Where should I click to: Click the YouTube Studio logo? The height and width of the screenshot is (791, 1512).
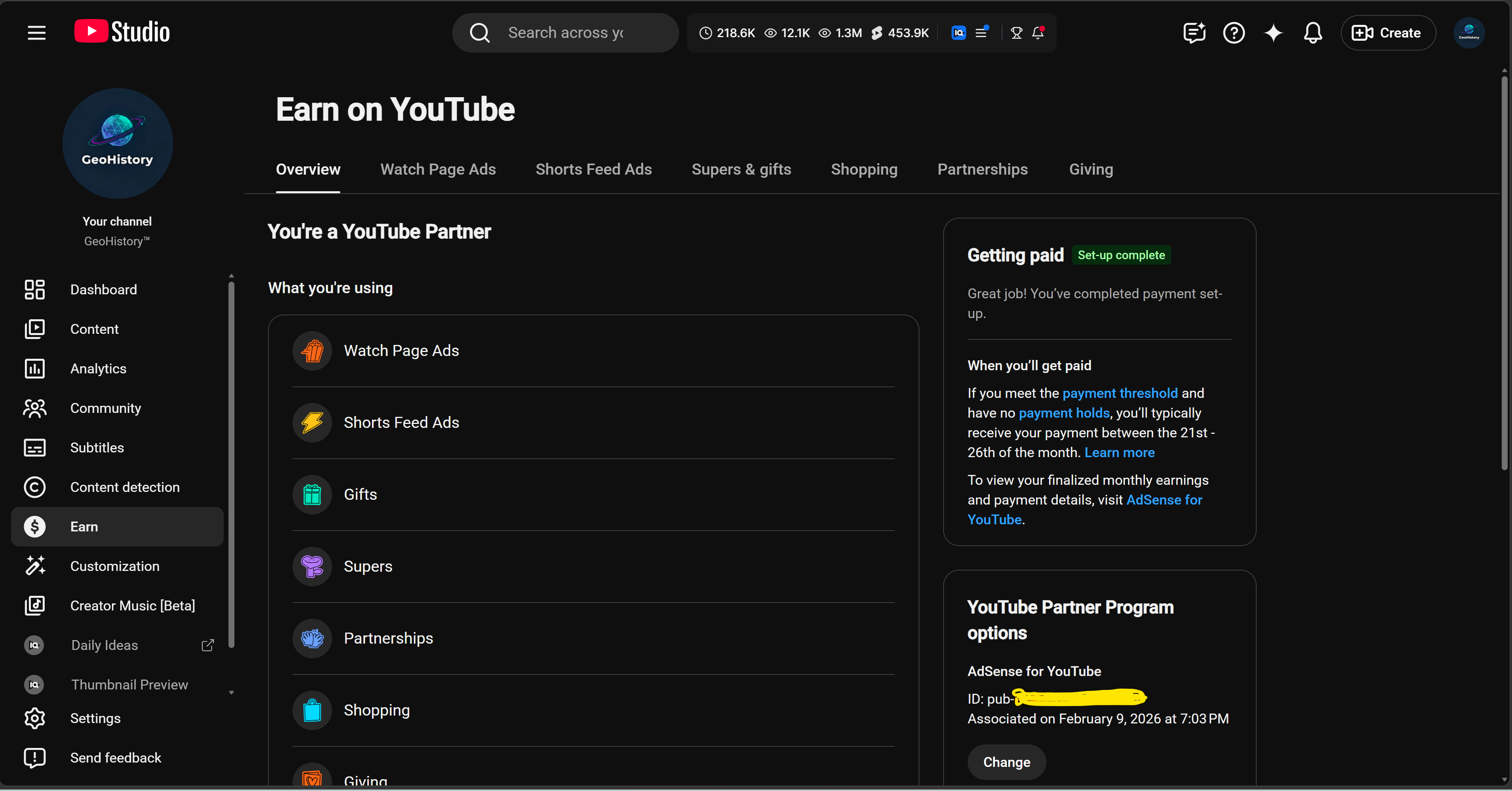[x=122, y=32]
